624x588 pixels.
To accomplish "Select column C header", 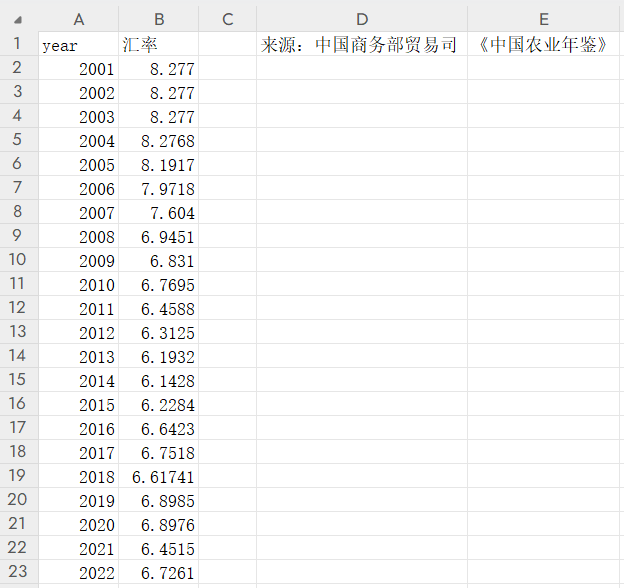I will [228, 19].
